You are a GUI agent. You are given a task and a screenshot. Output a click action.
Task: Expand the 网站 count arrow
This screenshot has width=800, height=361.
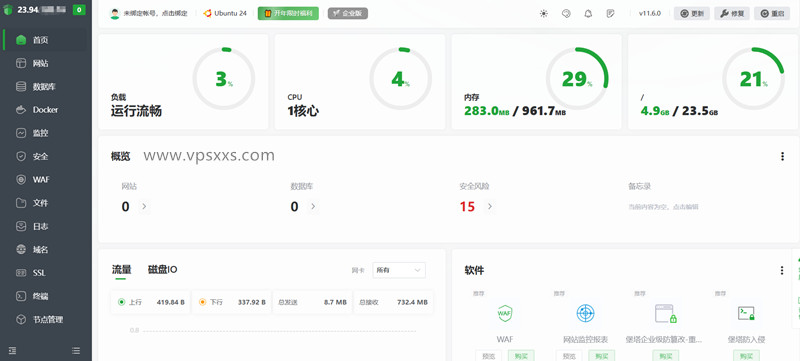[144, 207]
